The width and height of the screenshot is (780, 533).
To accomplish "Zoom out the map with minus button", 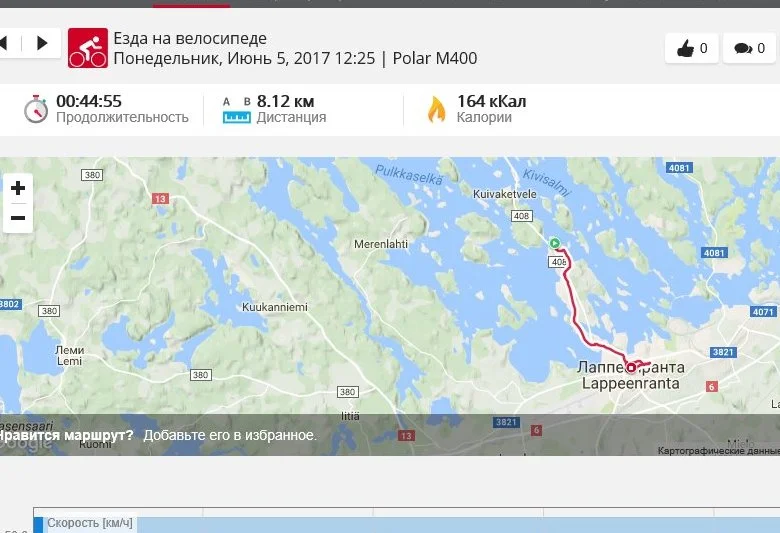I will click(18, 218).
